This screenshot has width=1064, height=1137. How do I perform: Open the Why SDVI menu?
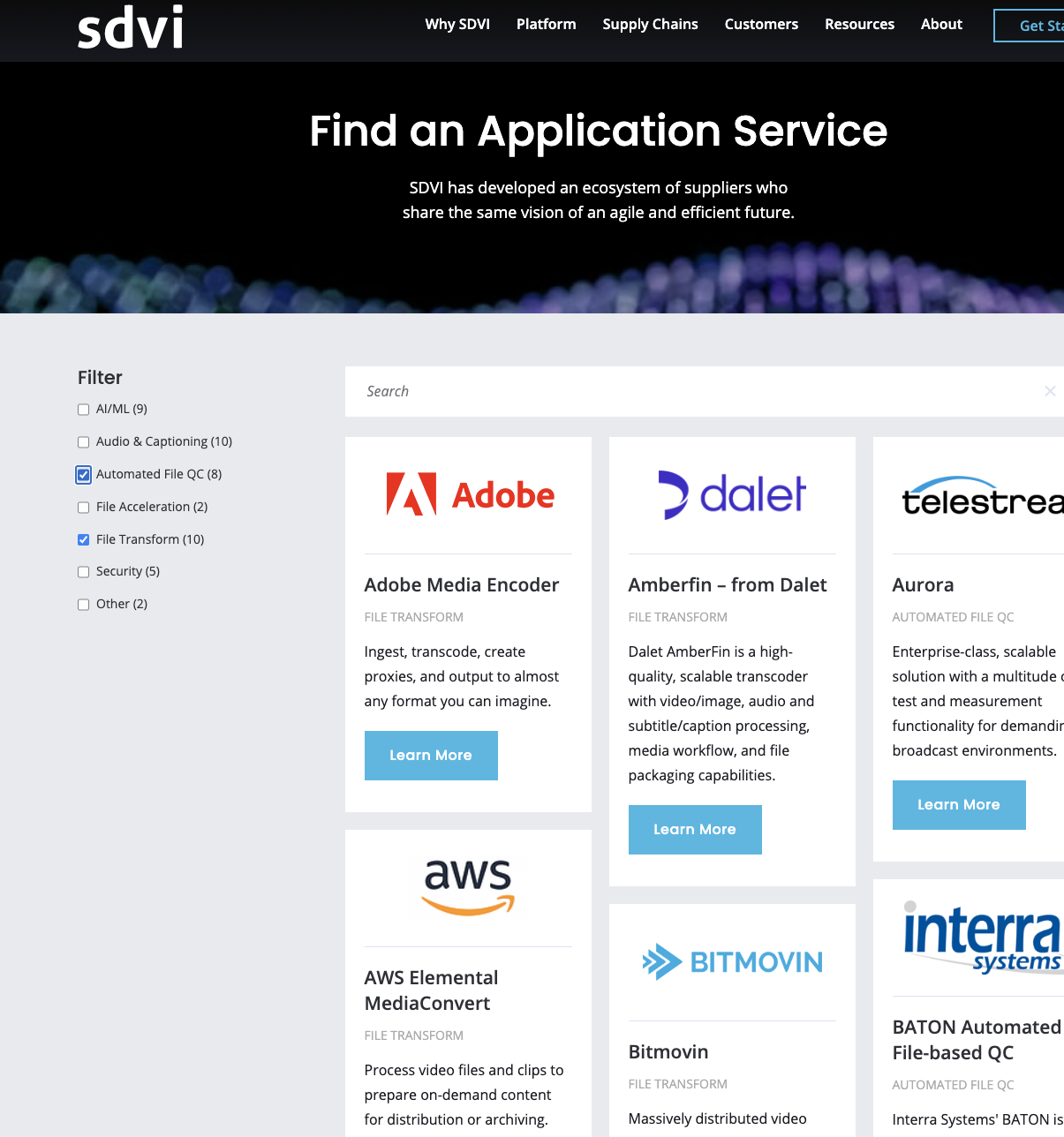pyautogui.click(x=457, y=24)
